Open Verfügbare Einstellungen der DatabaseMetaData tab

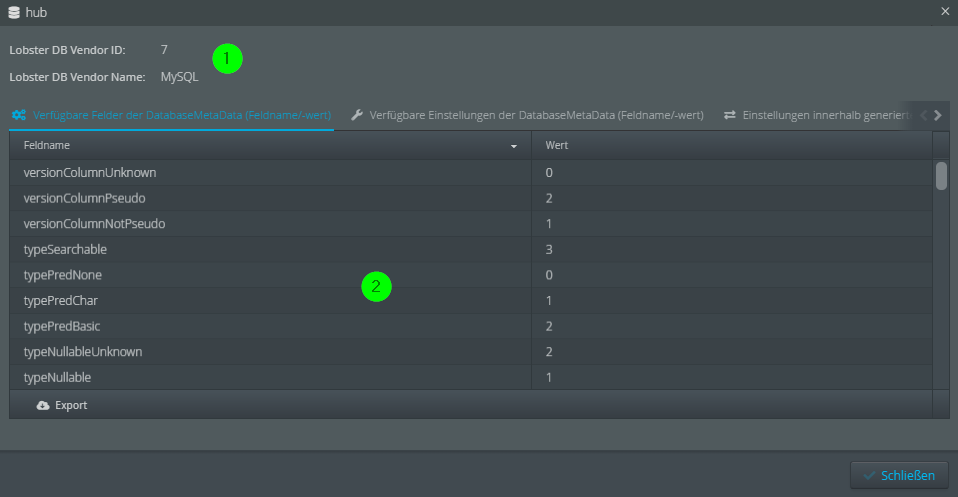(x=535, y=115)
